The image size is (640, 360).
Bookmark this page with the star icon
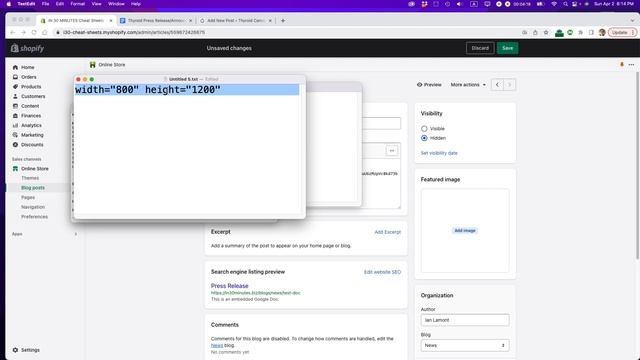click(x=546, y=32)
